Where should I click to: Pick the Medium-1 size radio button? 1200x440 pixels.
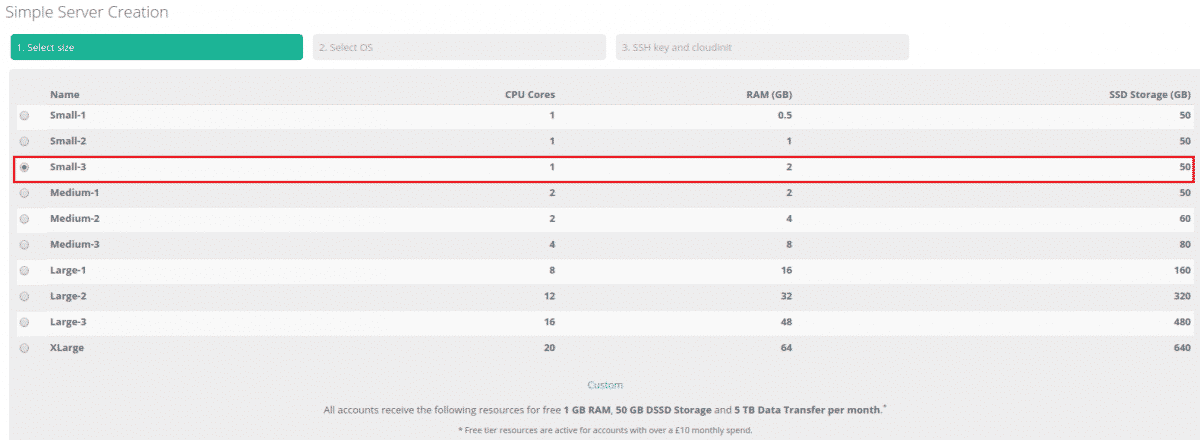pyautogui.click(x=24, y=193)
